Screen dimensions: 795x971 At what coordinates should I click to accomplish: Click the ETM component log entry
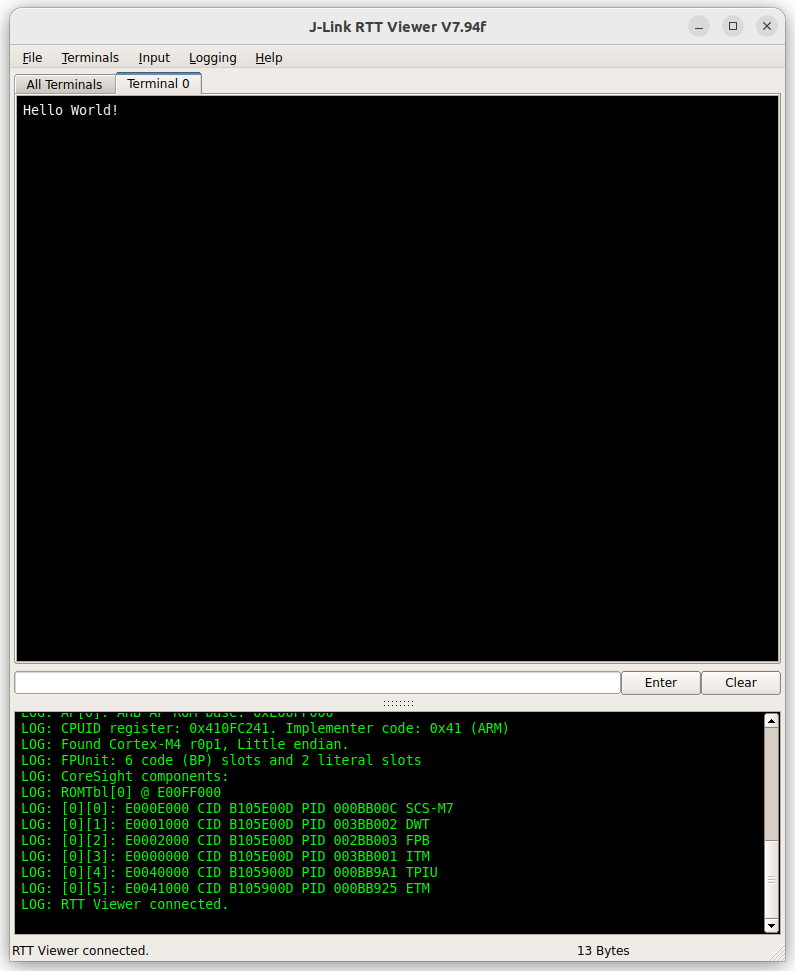(225, 888)
